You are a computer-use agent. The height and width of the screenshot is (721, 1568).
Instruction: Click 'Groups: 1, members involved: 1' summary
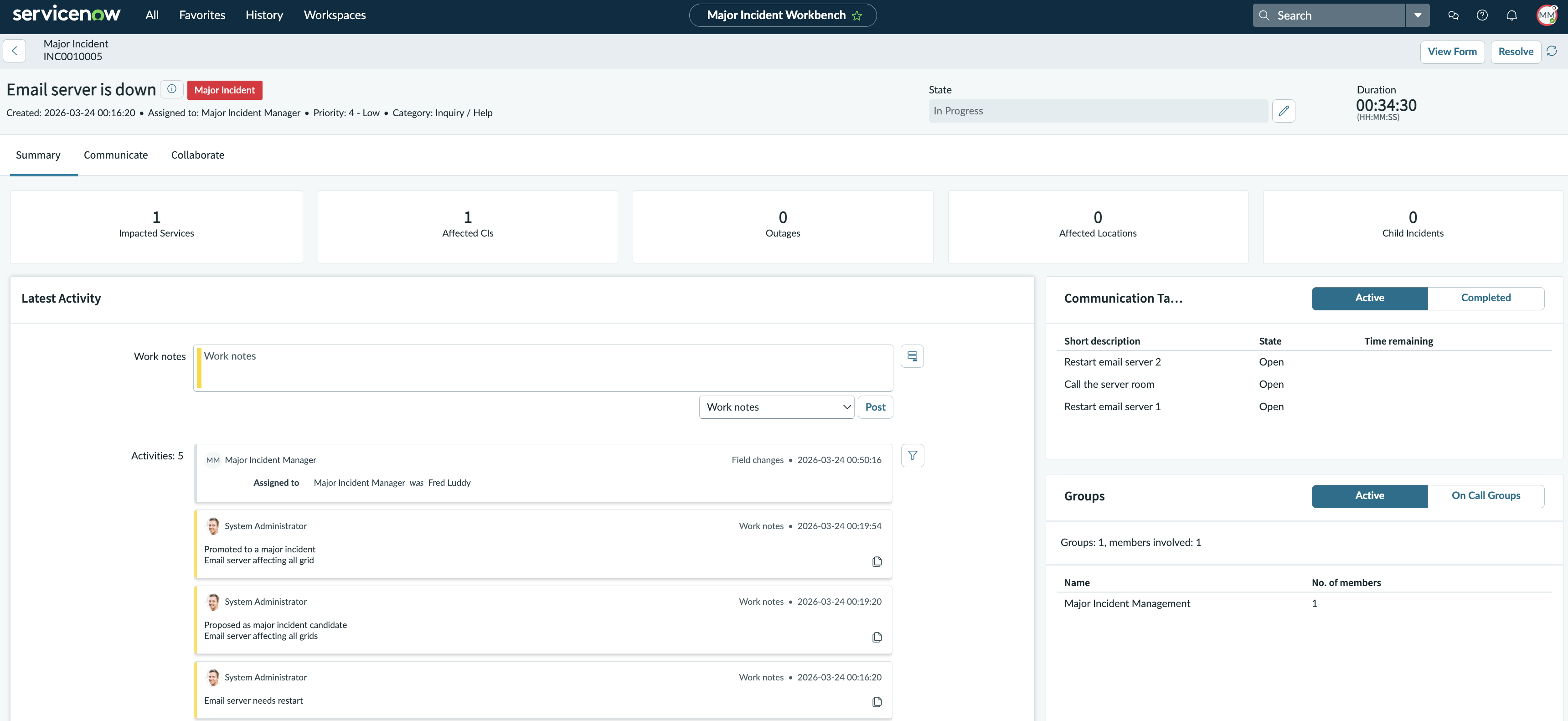[1130, 543]
